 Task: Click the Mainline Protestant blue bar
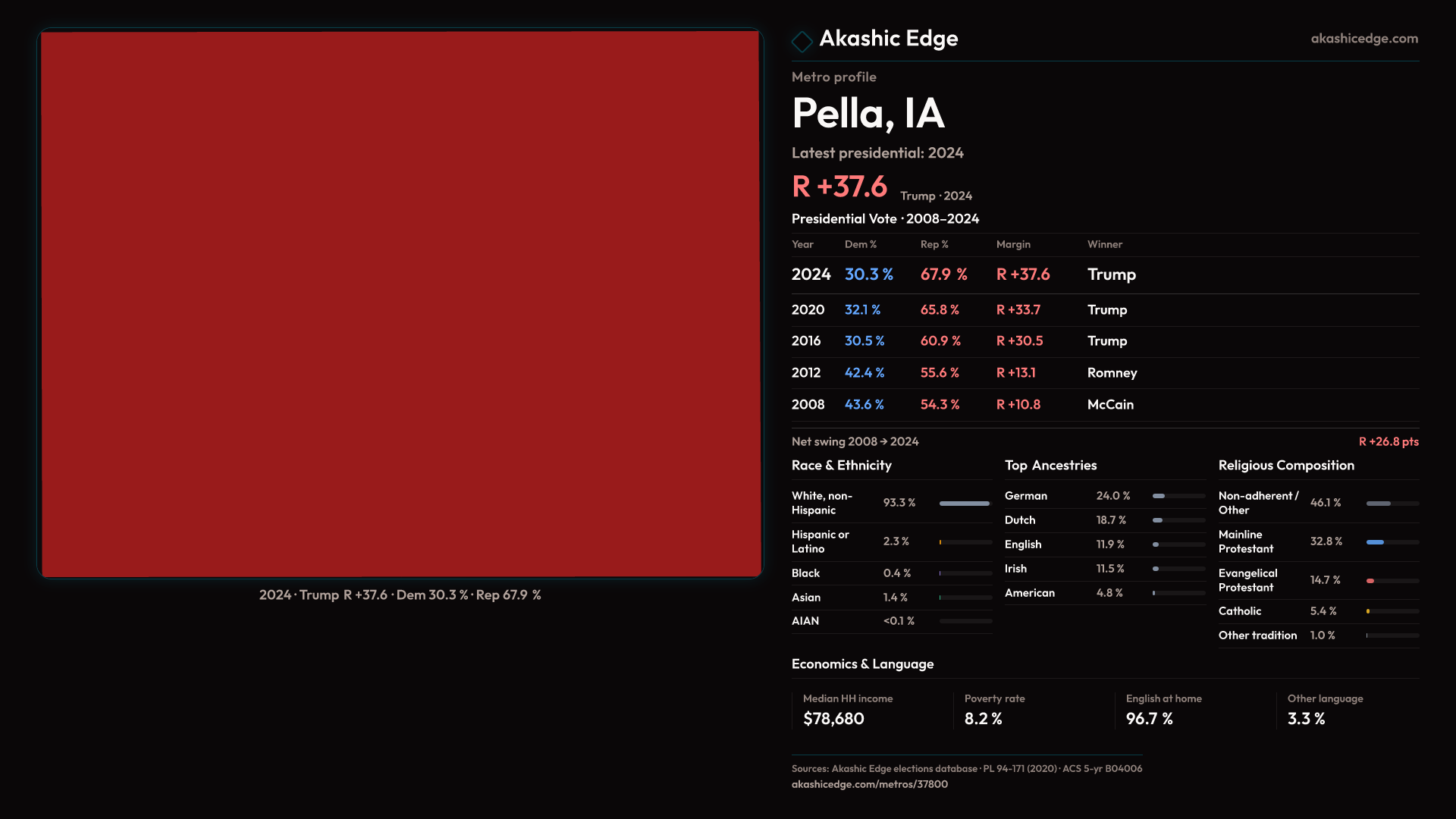[x=1376, y=542]
